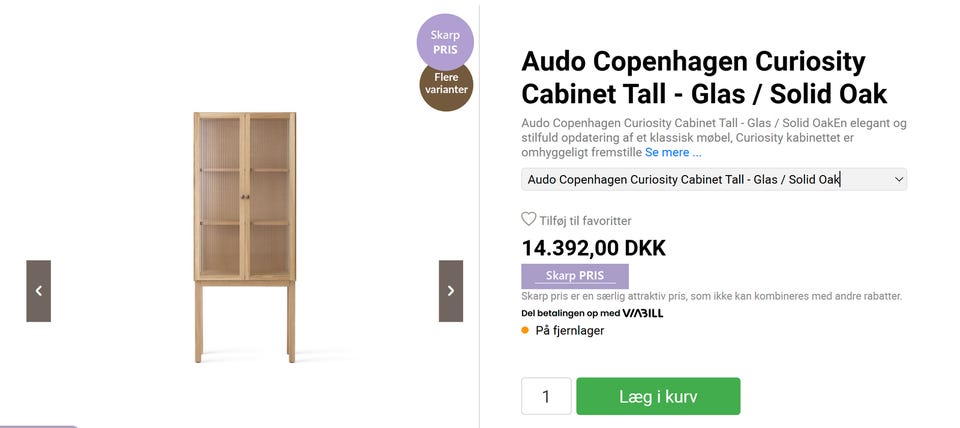Expand description with Se mere link
Screen dimensions: 960x428
pyautogui.click(x=673, y=152)
